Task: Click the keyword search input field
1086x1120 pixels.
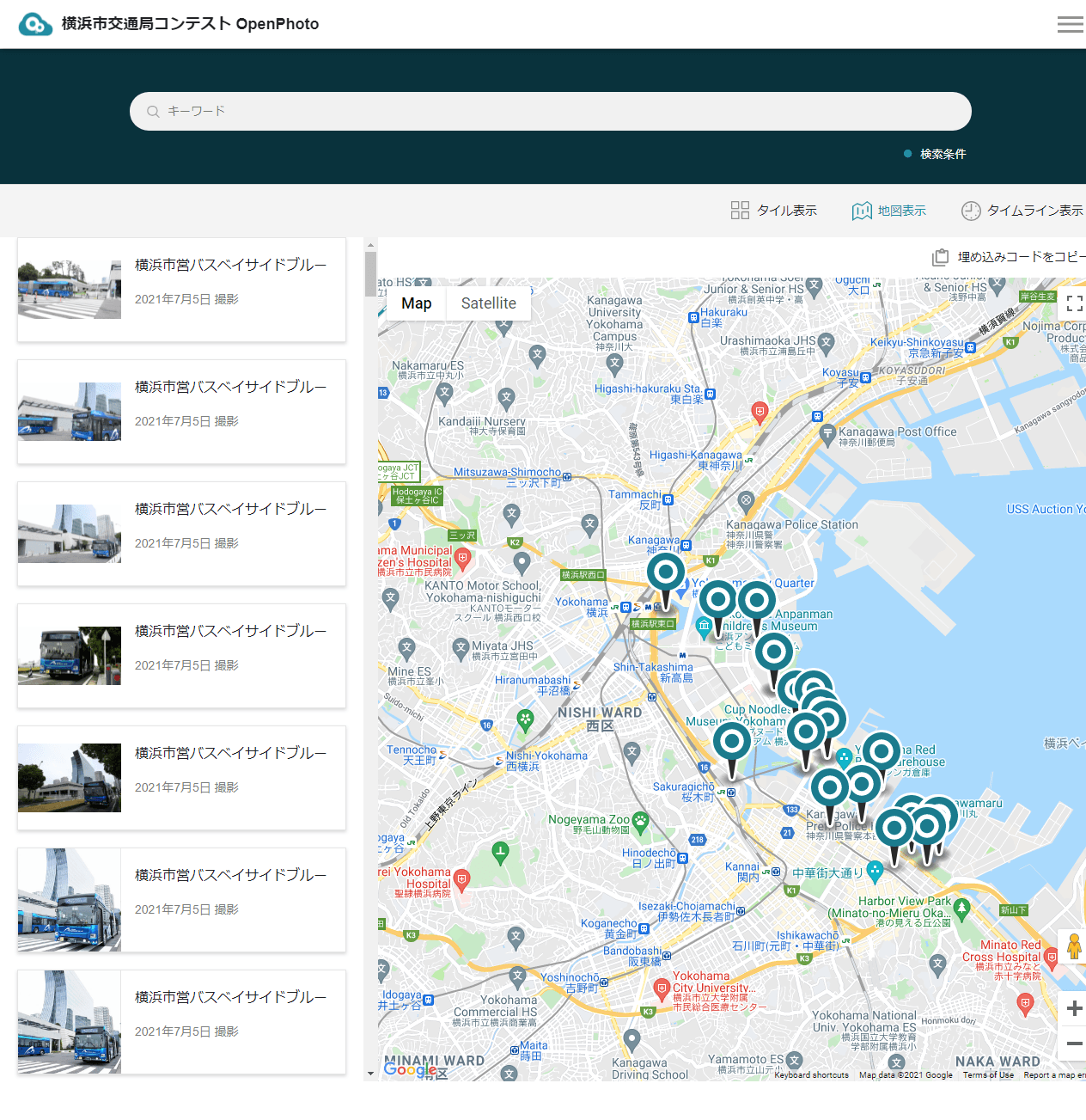Action: pos(550,111)
